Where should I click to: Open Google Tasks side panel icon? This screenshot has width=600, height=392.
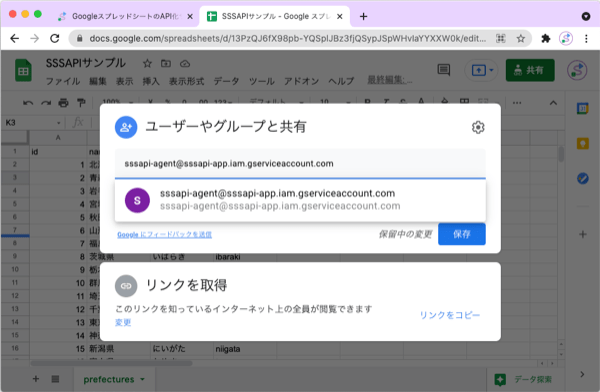click(582, 178)
